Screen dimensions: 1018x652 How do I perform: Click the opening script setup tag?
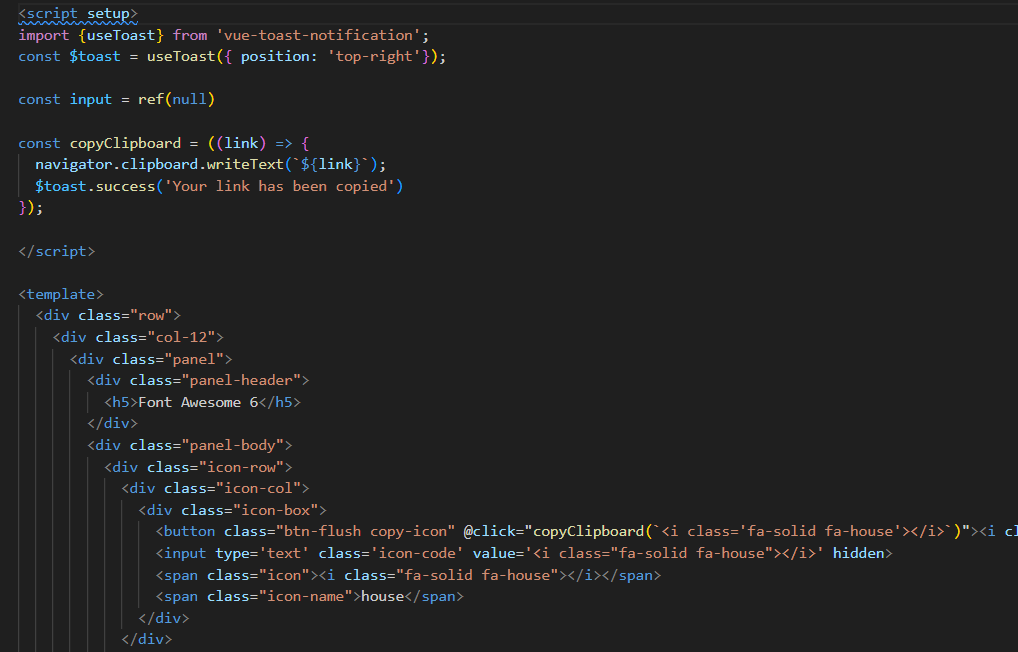(78, 13)
